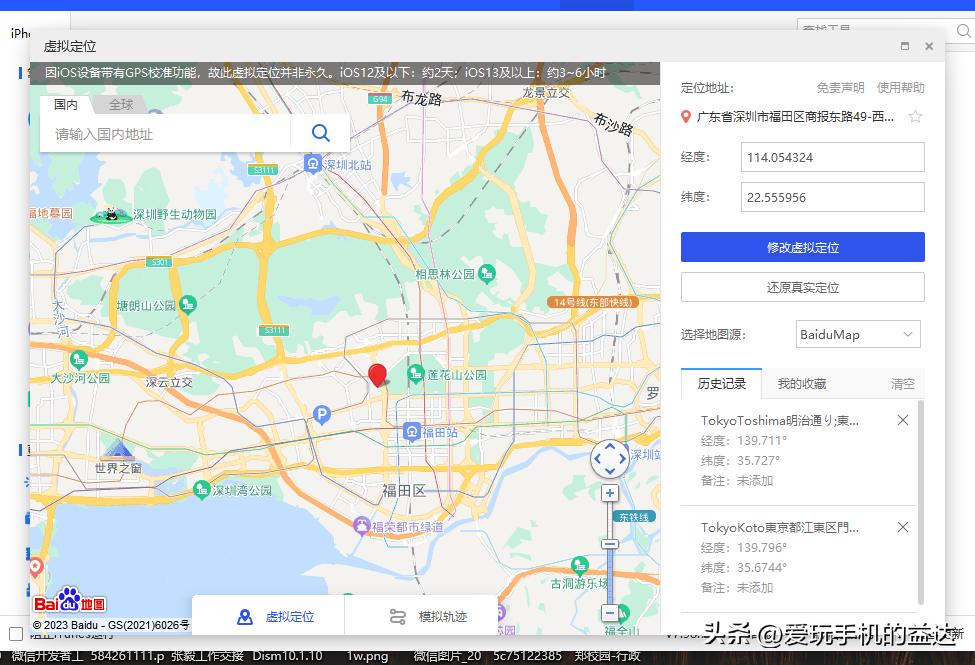The height and width of the screenshot is (665, 975).
Task: Click the blue parking P icon on map
Action: click(320, 414)
